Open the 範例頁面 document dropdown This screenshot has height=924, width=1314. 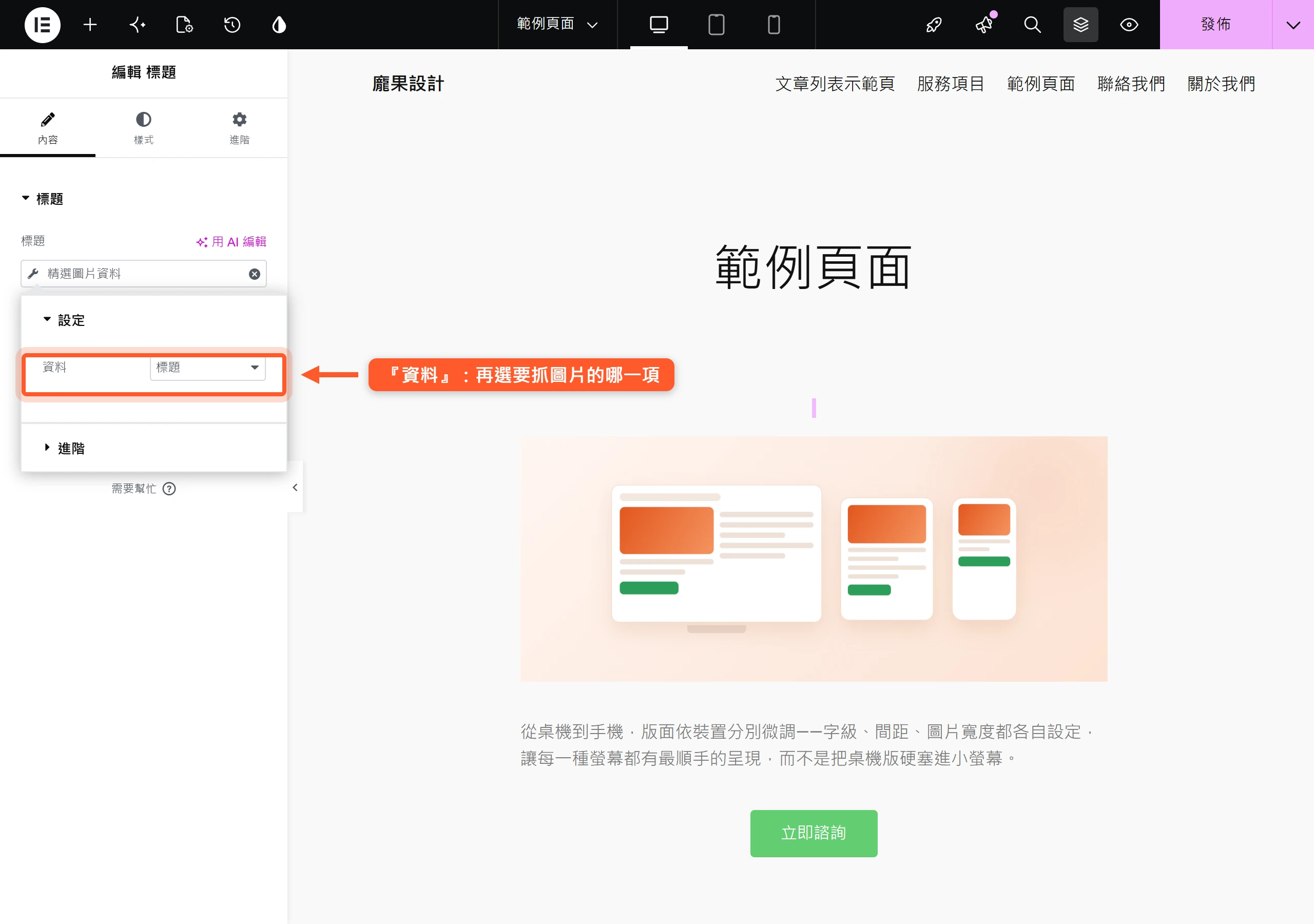pos(557,25)
